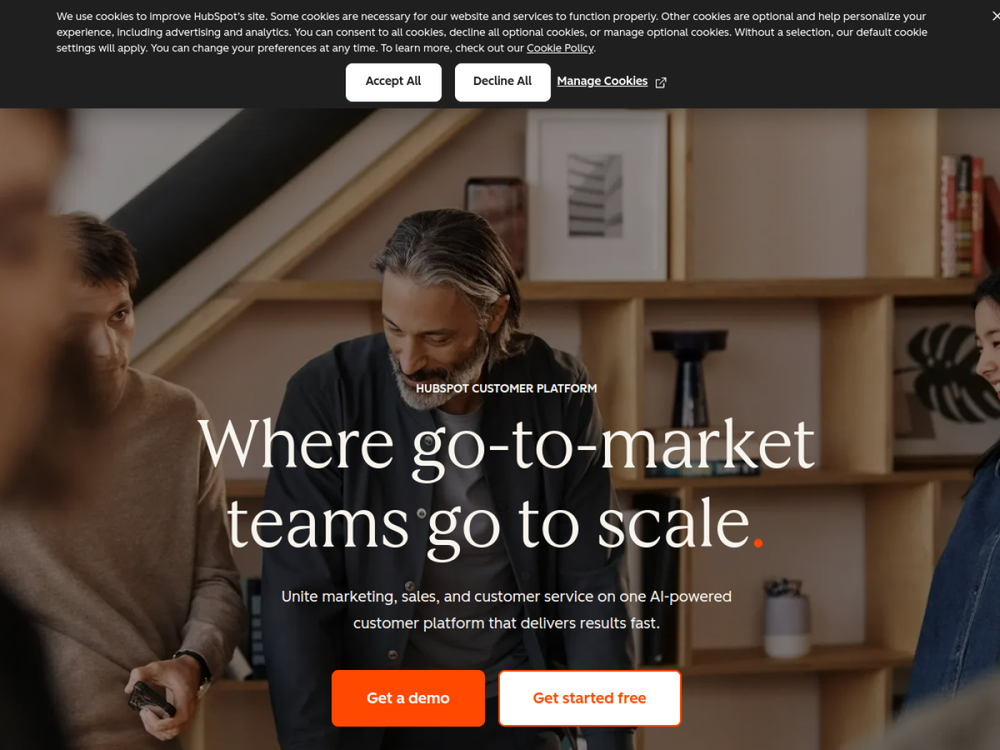Viewport: 1000px width, 750px height.
Task: Decline all optional cookies
Action: (502, 82)
